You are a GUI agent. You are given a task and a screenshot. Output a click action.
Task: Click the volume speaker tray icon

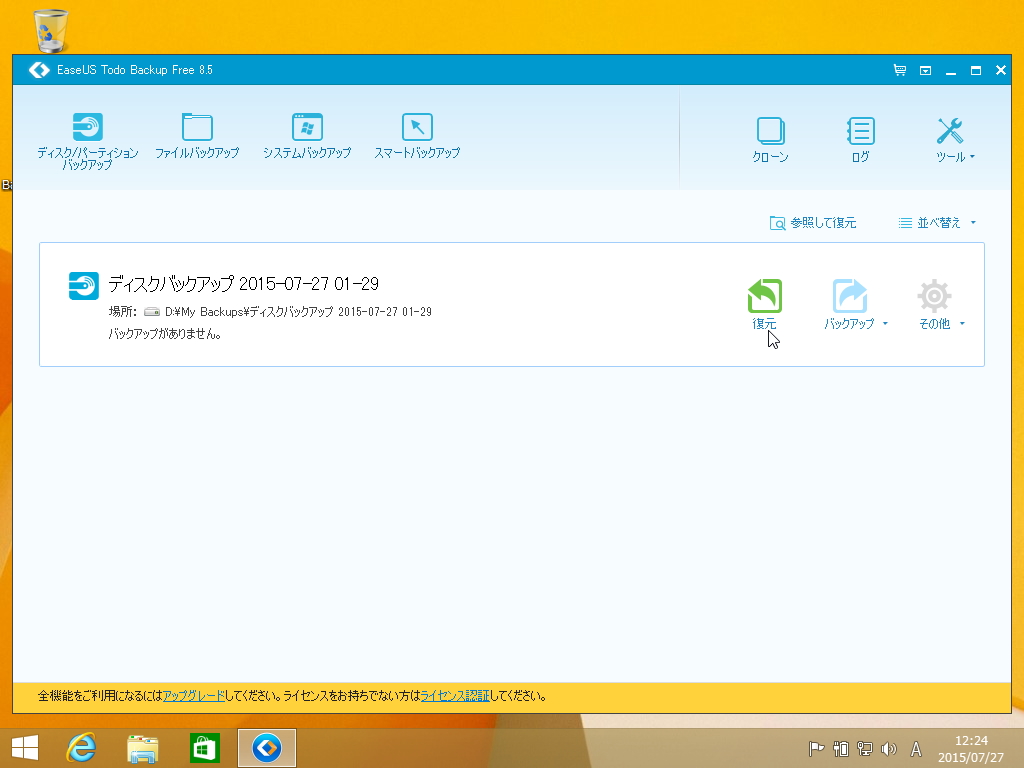coord(889,748)
